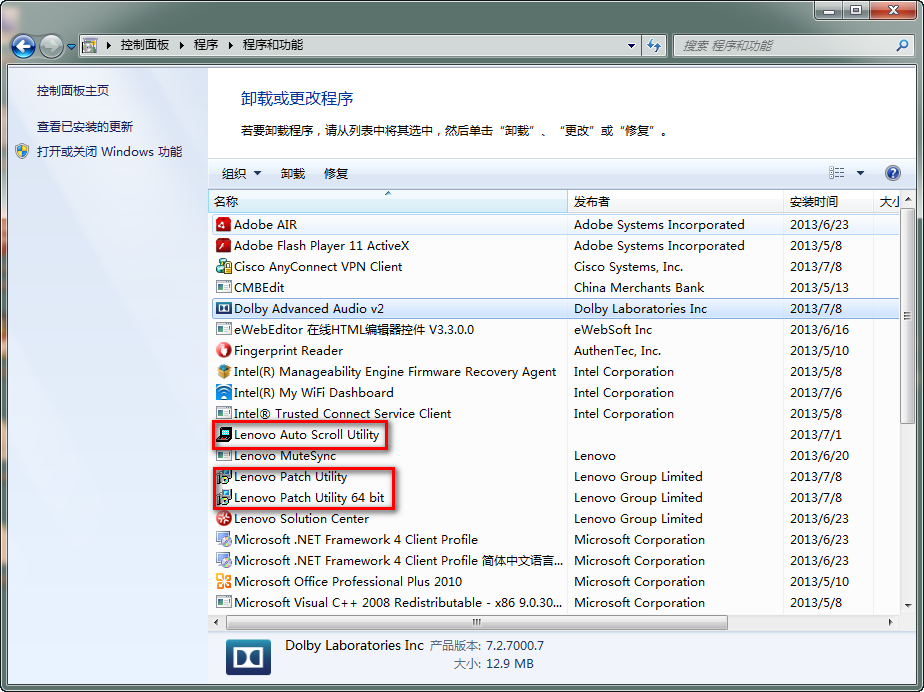Open the help button with question mark
924x692 pixels.
click(892, 173)
